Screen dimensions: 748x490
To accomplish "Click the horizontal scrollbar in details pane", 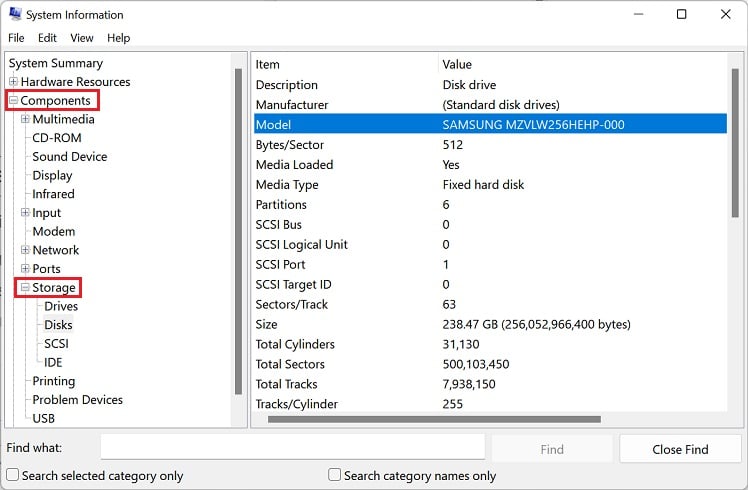I will (x=434, y=419).
